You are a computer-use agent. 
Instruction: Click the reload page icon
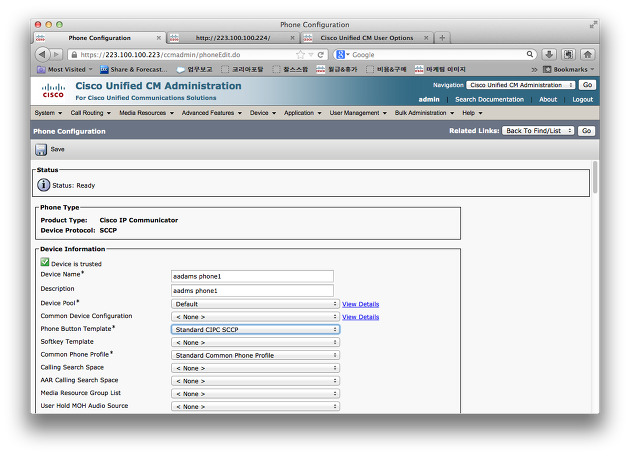[x=321, y=55]
